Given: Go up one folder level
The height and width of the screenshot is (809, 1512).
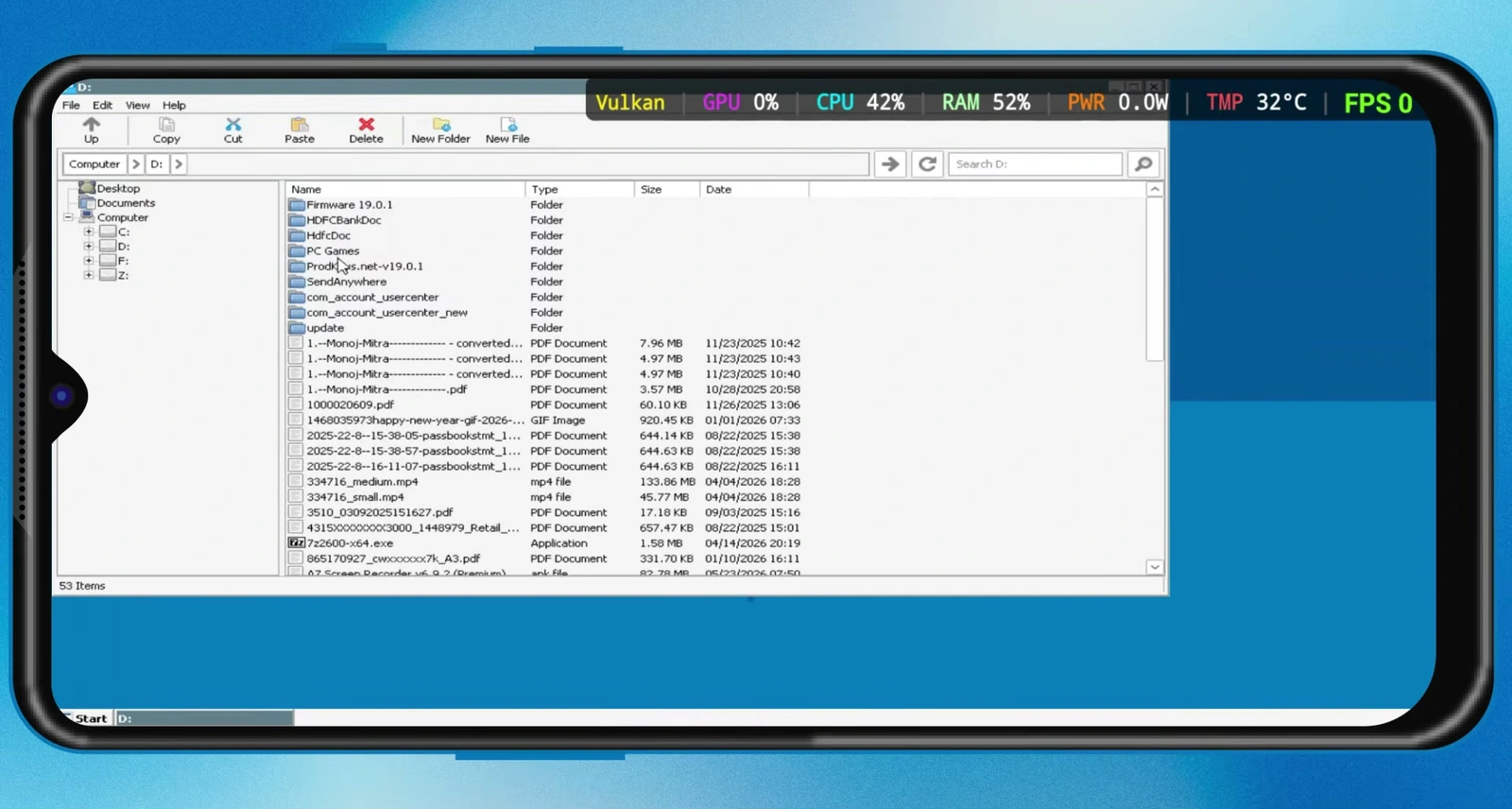Looking at the screenshot, I should click(x=91, y=130).
